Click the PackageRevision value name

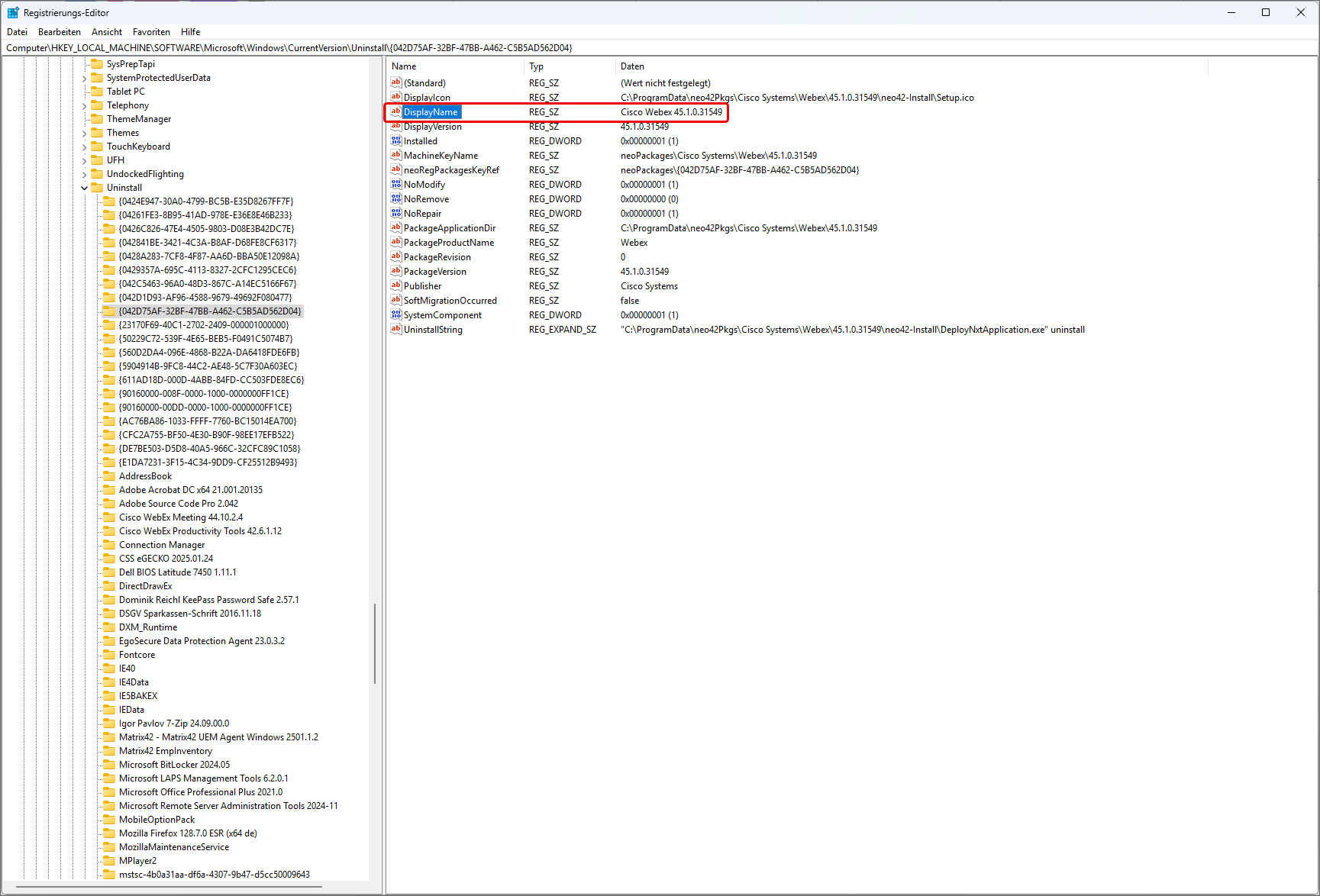point(437,257)
